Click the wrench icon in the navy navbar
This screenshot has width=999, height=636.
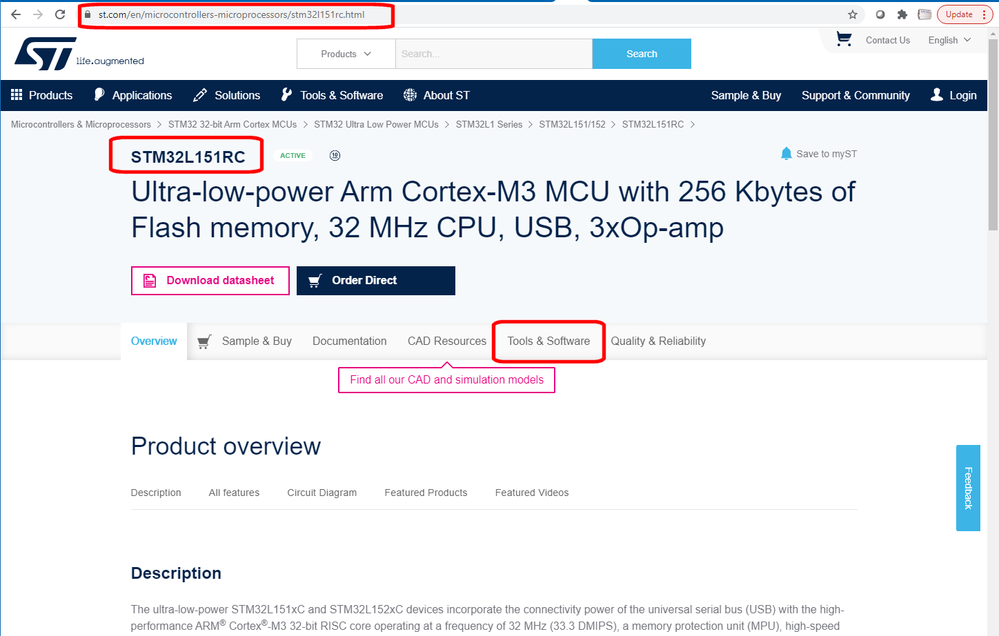click(287, 95)
